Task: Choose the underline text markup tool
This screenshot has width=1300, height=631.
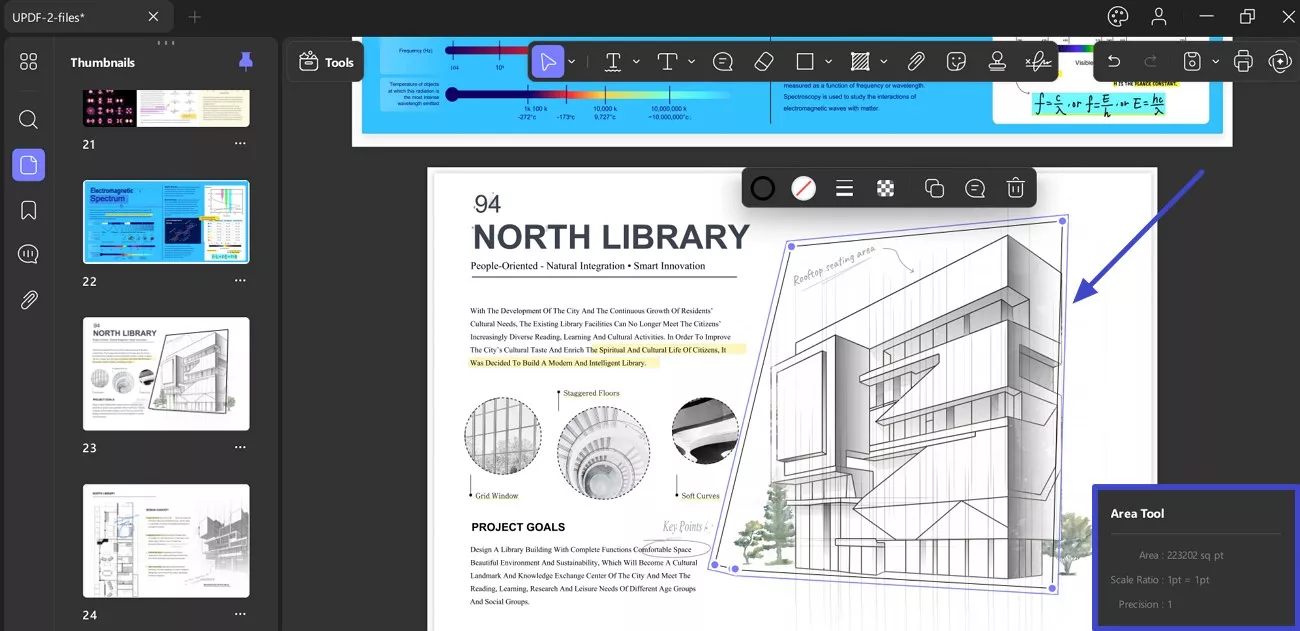Action: pos(613,62)
